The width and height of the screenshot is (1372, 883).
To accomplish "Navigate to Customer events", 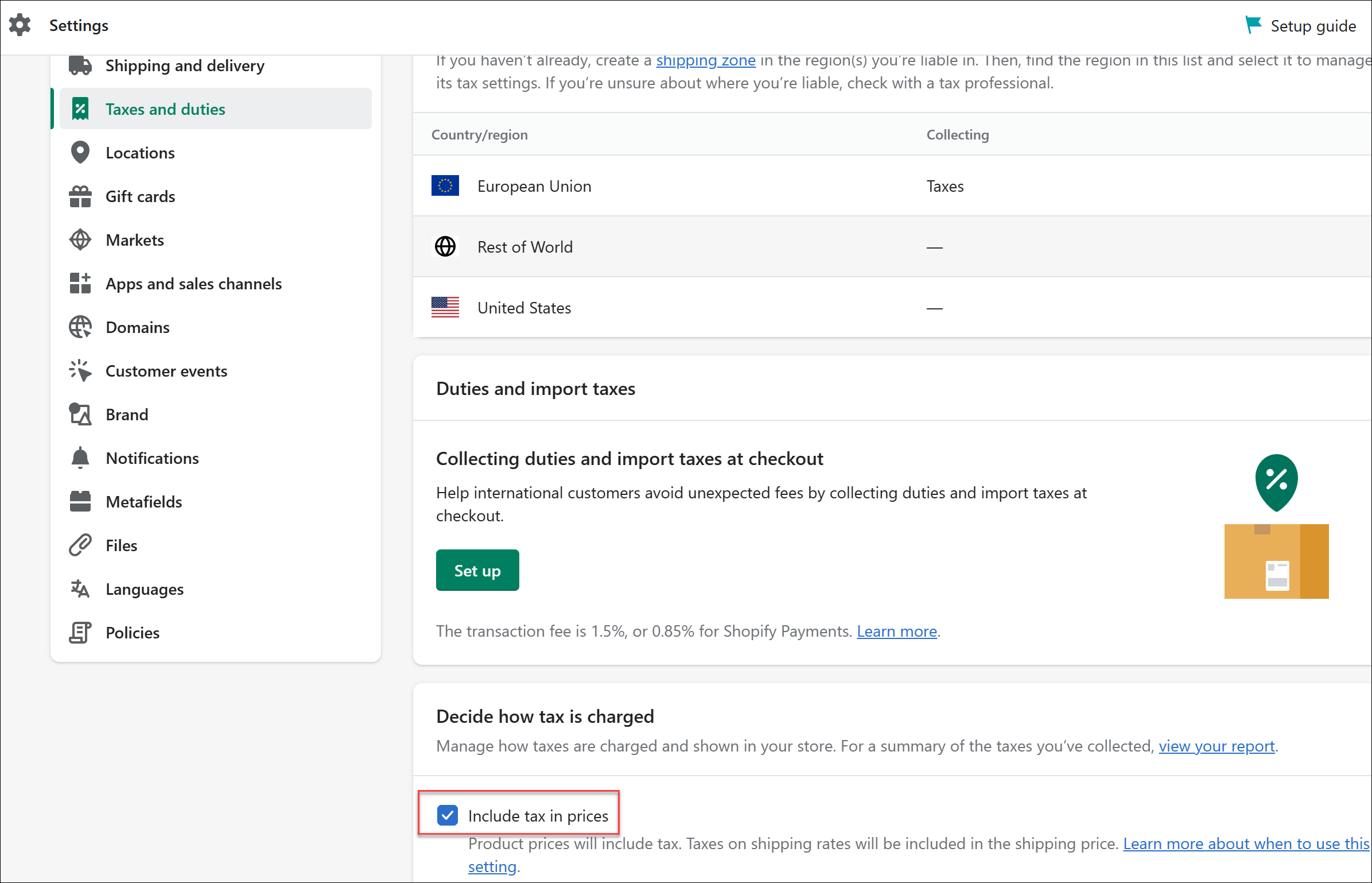I will click(x=216, y=371).
